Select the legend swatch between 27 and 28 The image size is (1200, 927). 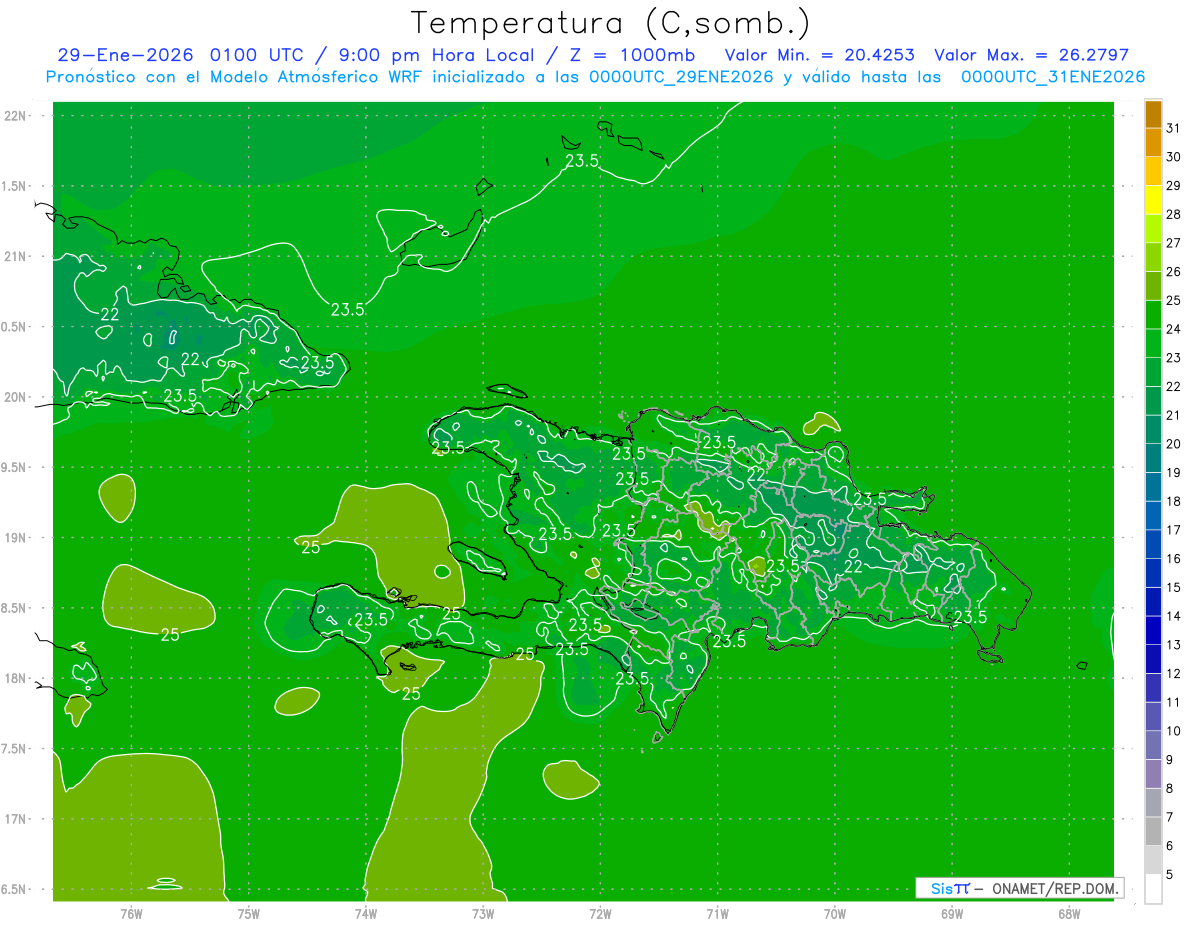tap(1153, 229)
